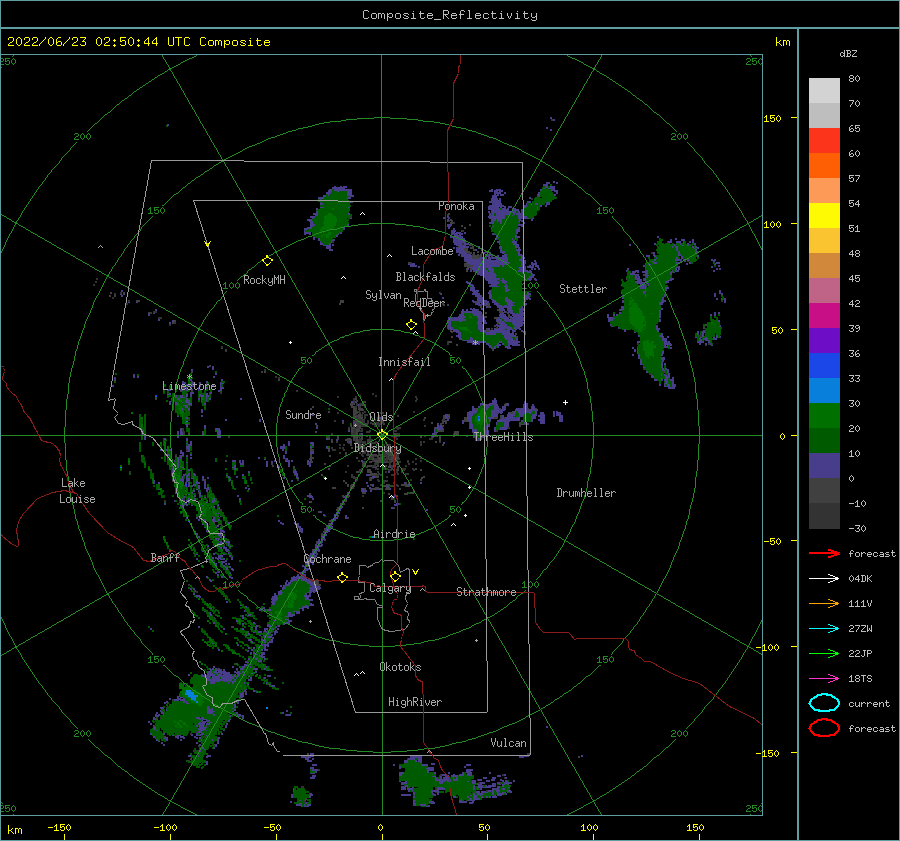Click the Ponoka town label

coord(456,206)
